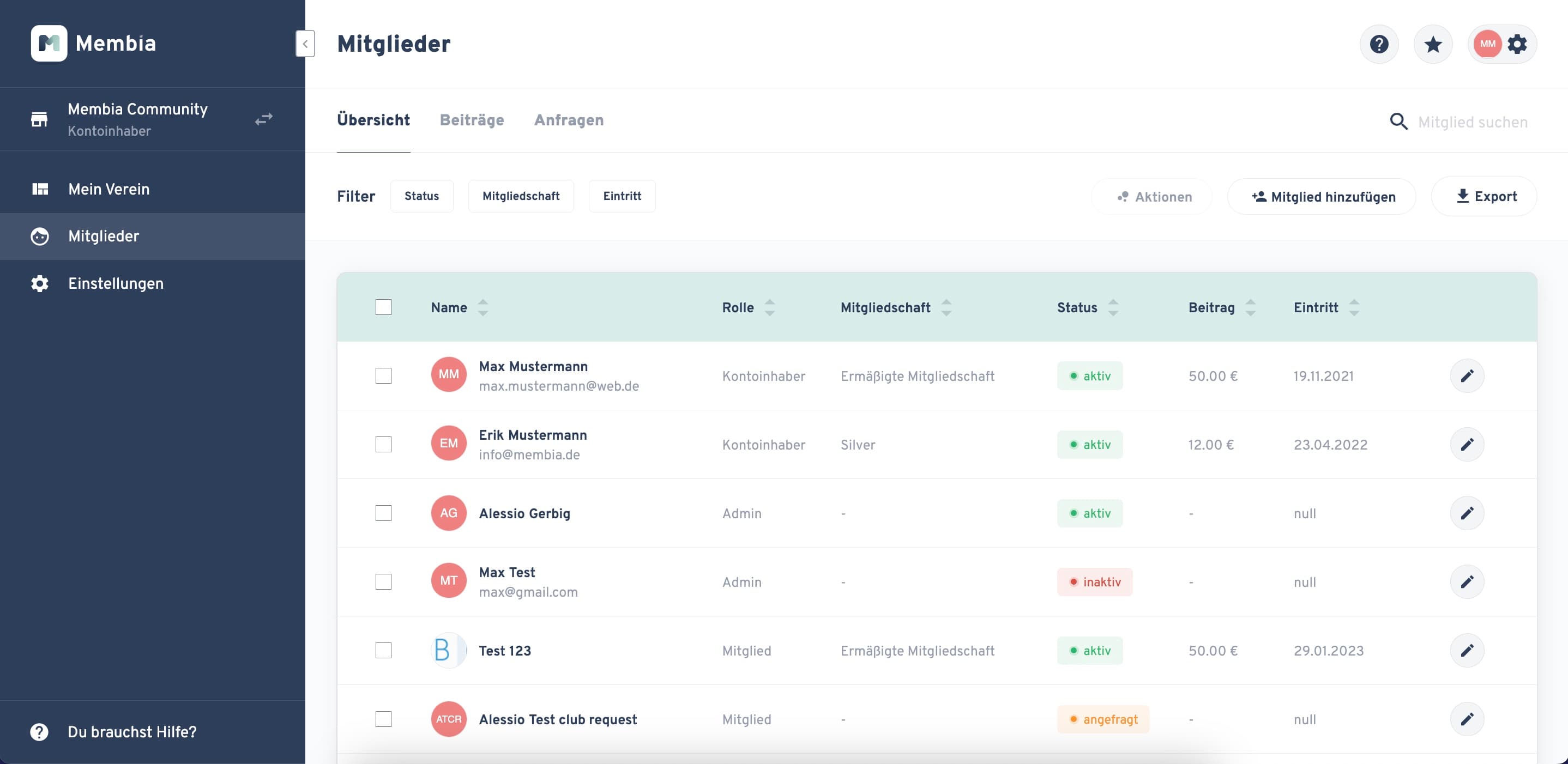Check the Erik Mustermann row checkbox
This screenshot has width=1568, height=764.
point(383,445)
